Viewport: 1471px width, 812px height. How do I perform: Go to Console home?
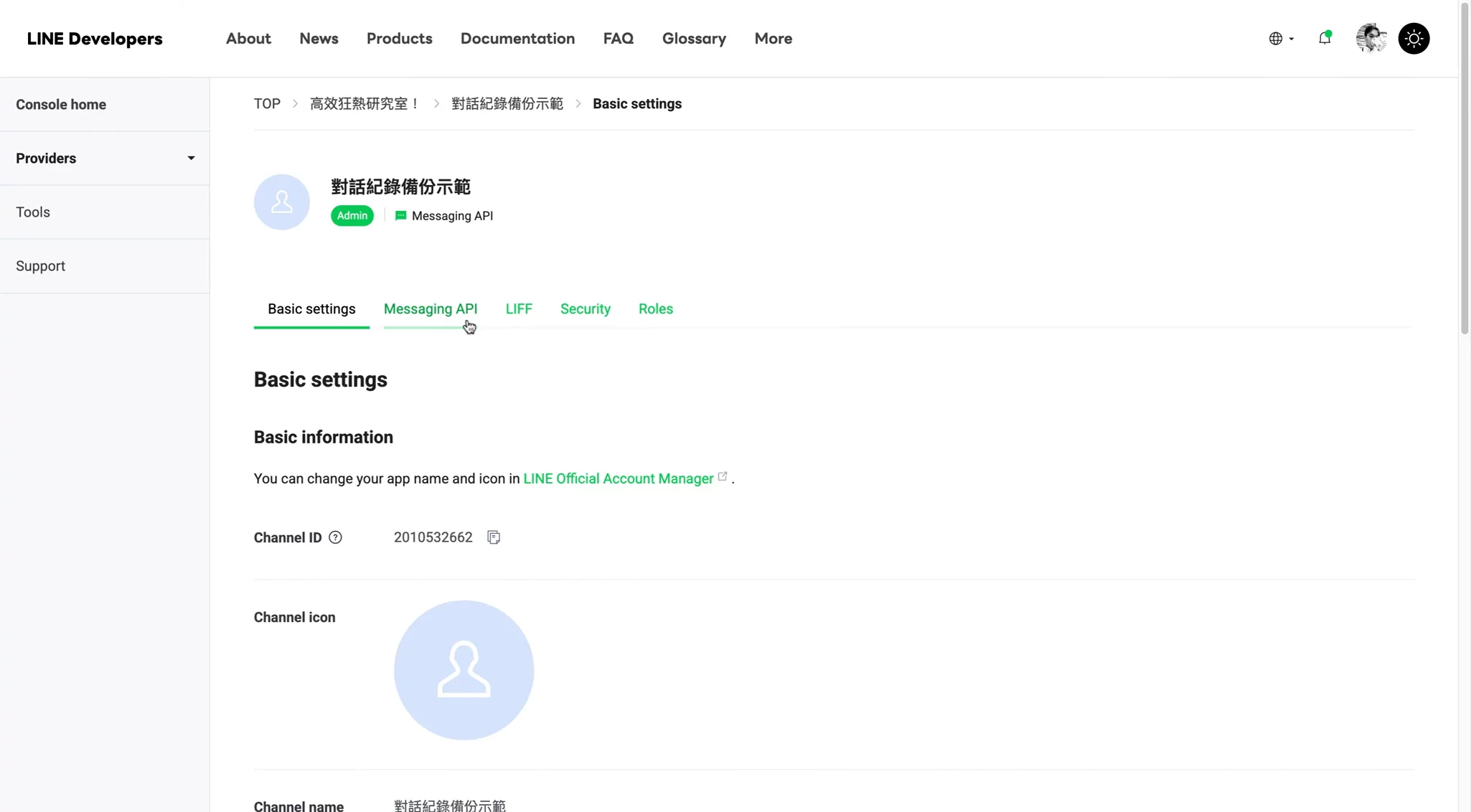click(x=105, y=105)
